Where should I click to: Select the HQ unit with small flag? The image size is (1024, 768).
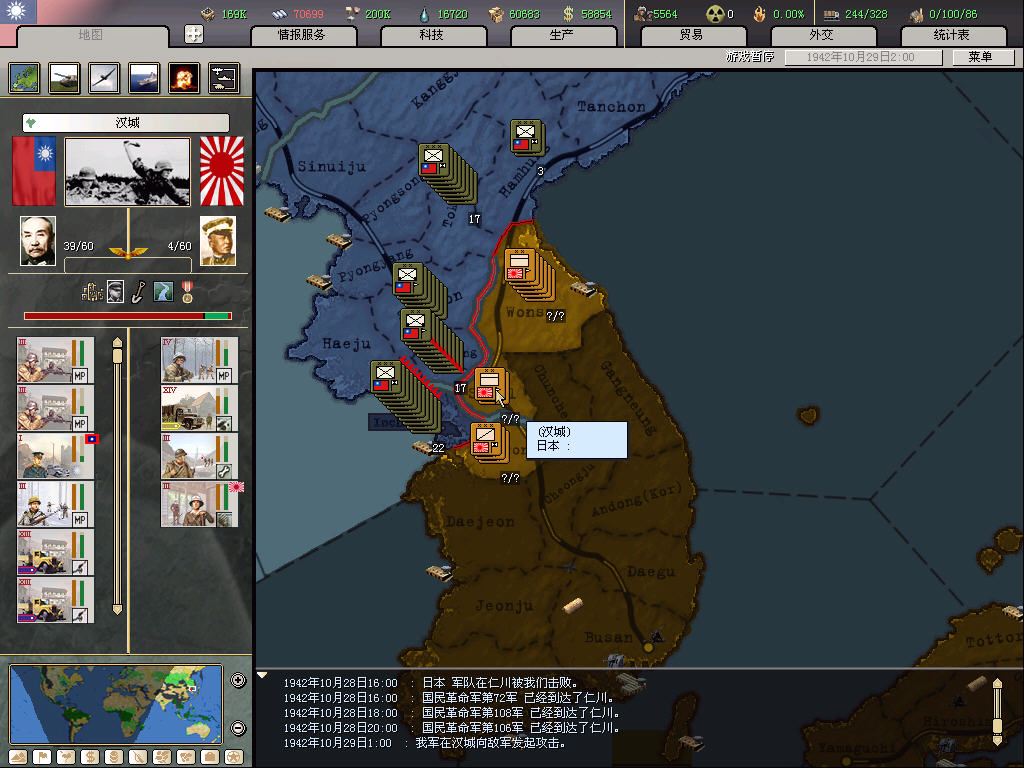pyautogui.click(x=56, y=456)
